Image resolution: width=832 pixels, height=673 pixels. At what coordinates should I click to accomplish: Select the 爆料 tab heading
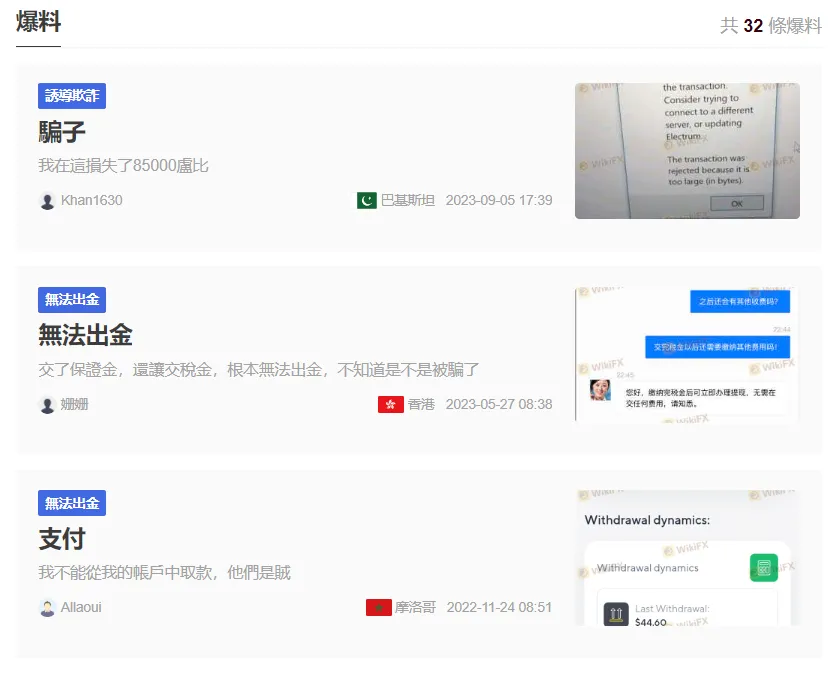pos(38,22)
